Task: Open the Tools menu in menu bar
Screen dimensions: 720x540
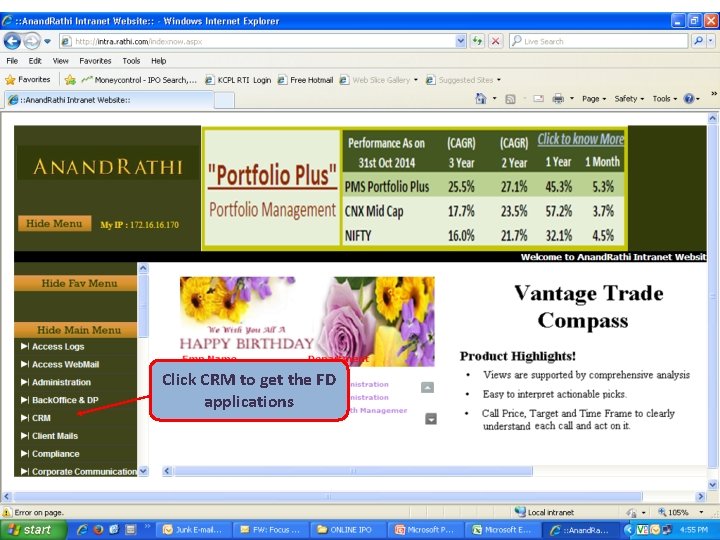Action: [131, 61]
